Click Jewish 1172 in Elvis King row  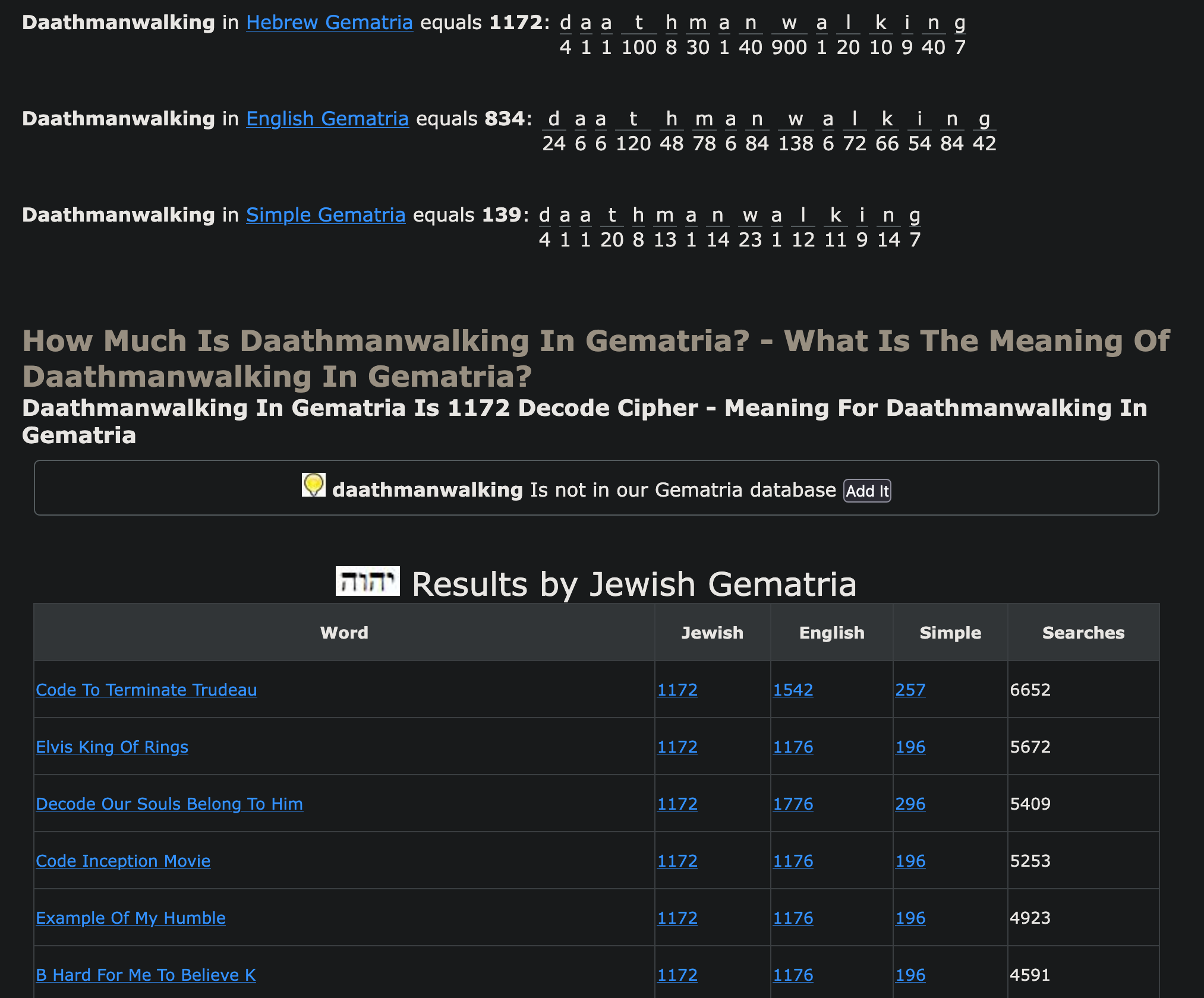coord(677,747)
